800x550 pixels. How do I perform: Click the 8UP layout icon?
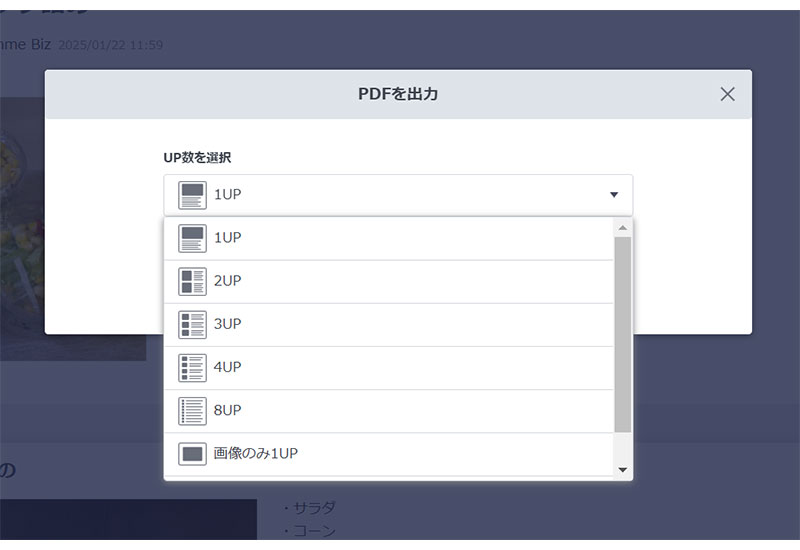pyautogui.click(x=192, y=410)
